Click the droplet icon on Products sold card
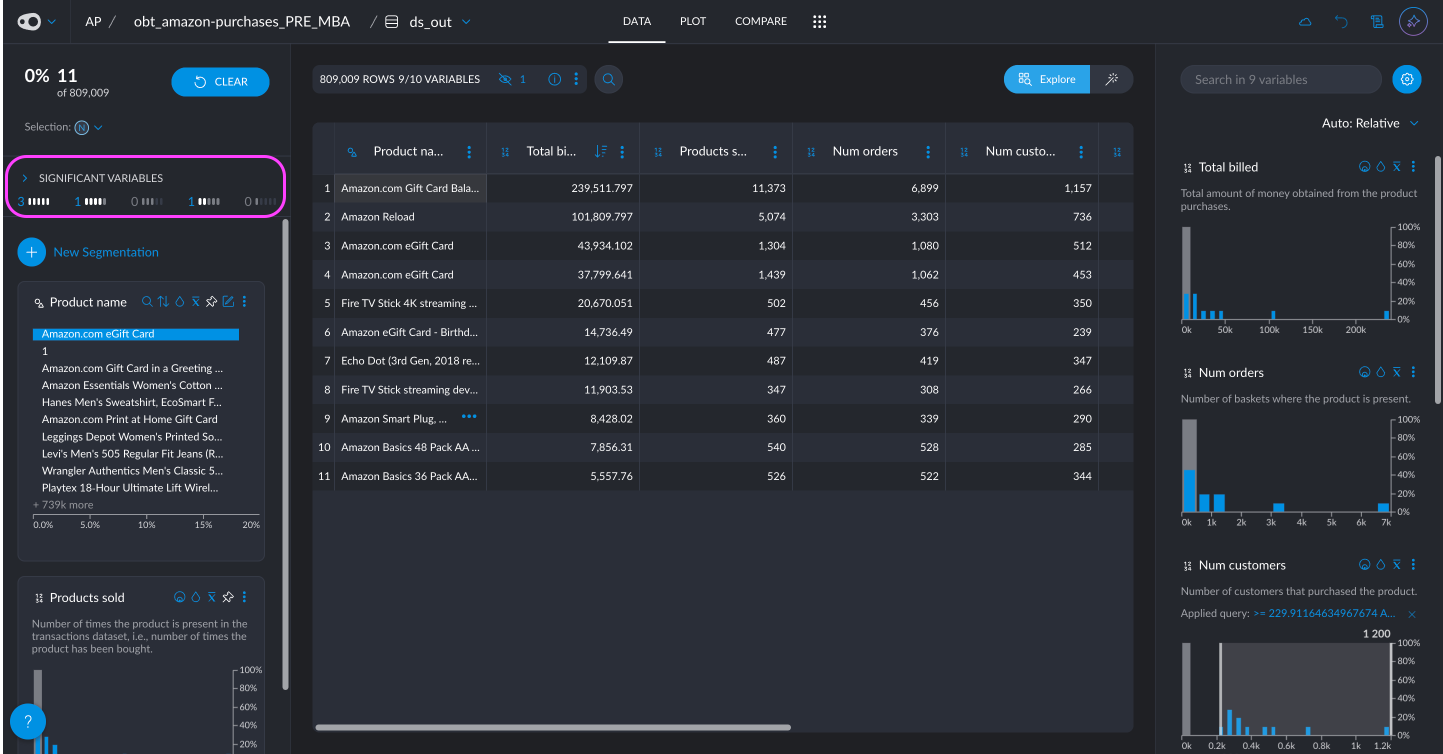The image size is (1443, 754). coord(196,597)
